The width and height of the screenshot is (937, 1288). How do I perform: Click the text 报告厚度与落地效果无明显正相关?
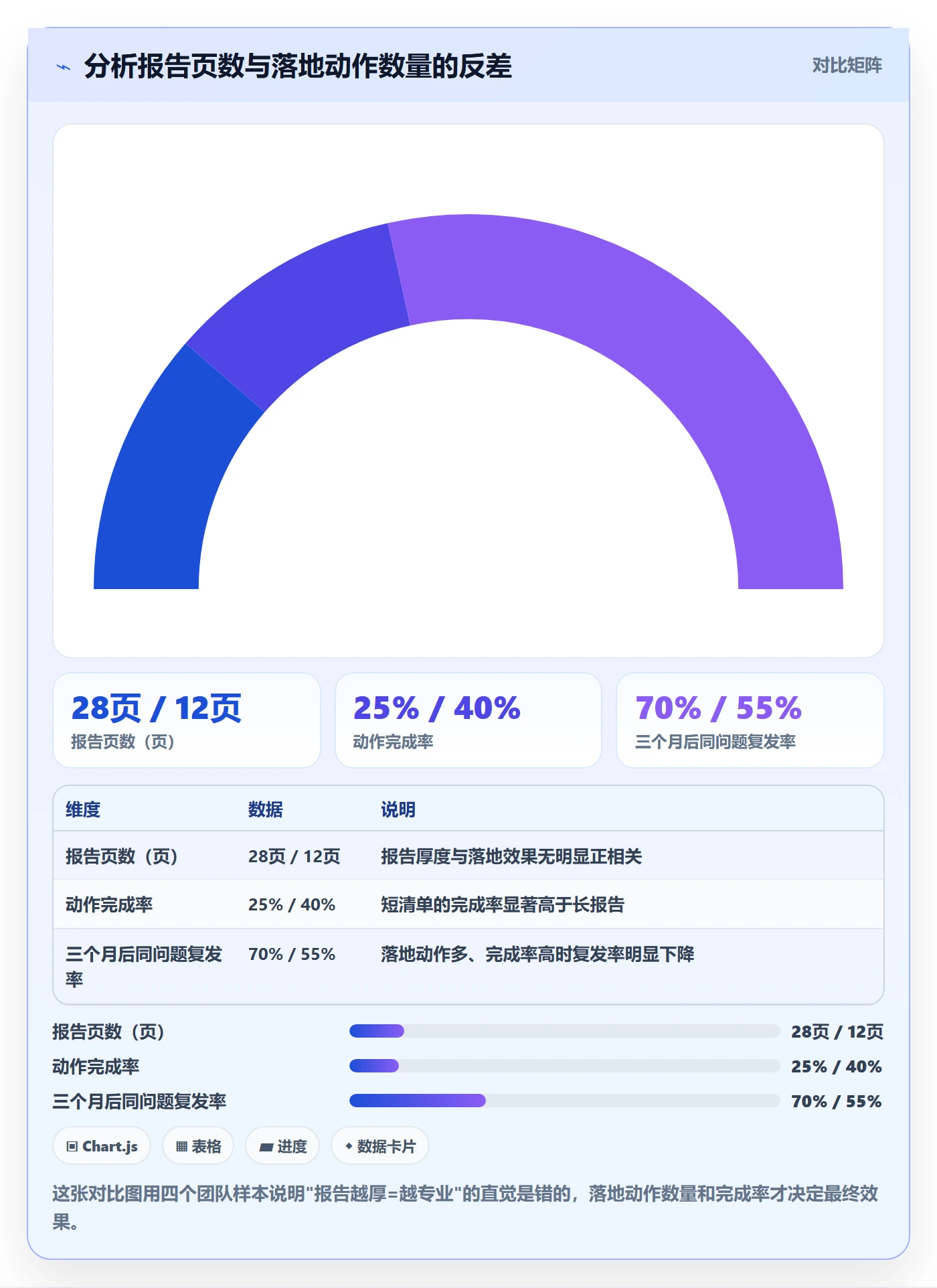coord(511,856)
